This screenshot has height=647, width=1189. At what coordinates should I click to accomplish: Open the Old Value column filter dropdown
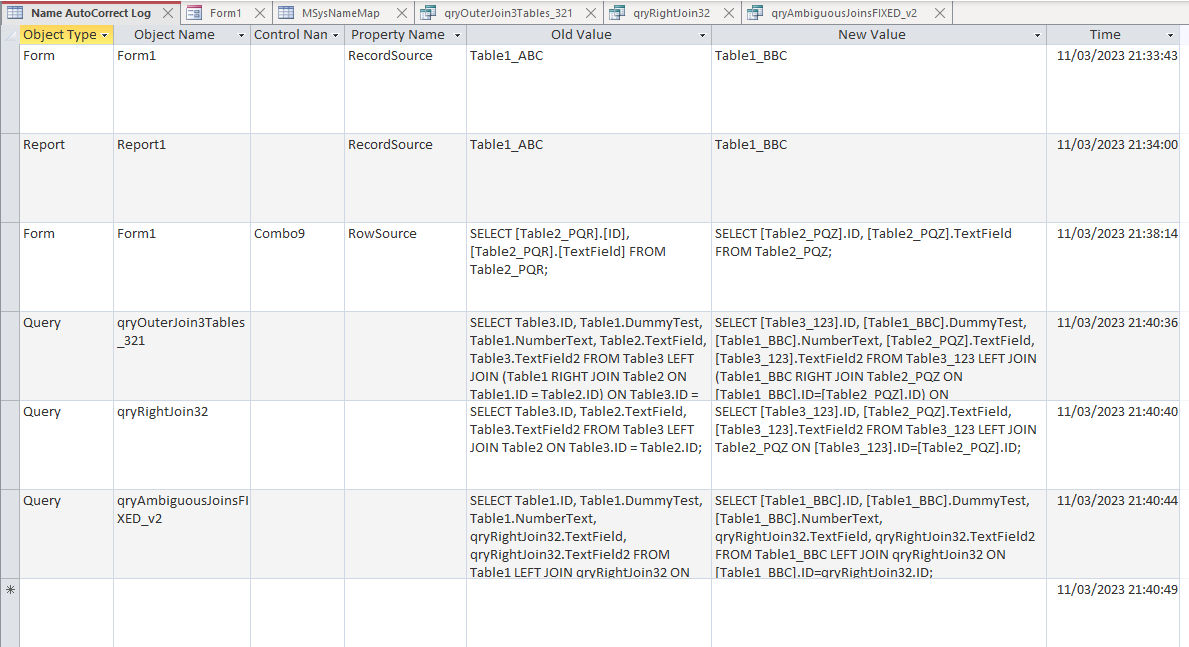pos(702,36)
